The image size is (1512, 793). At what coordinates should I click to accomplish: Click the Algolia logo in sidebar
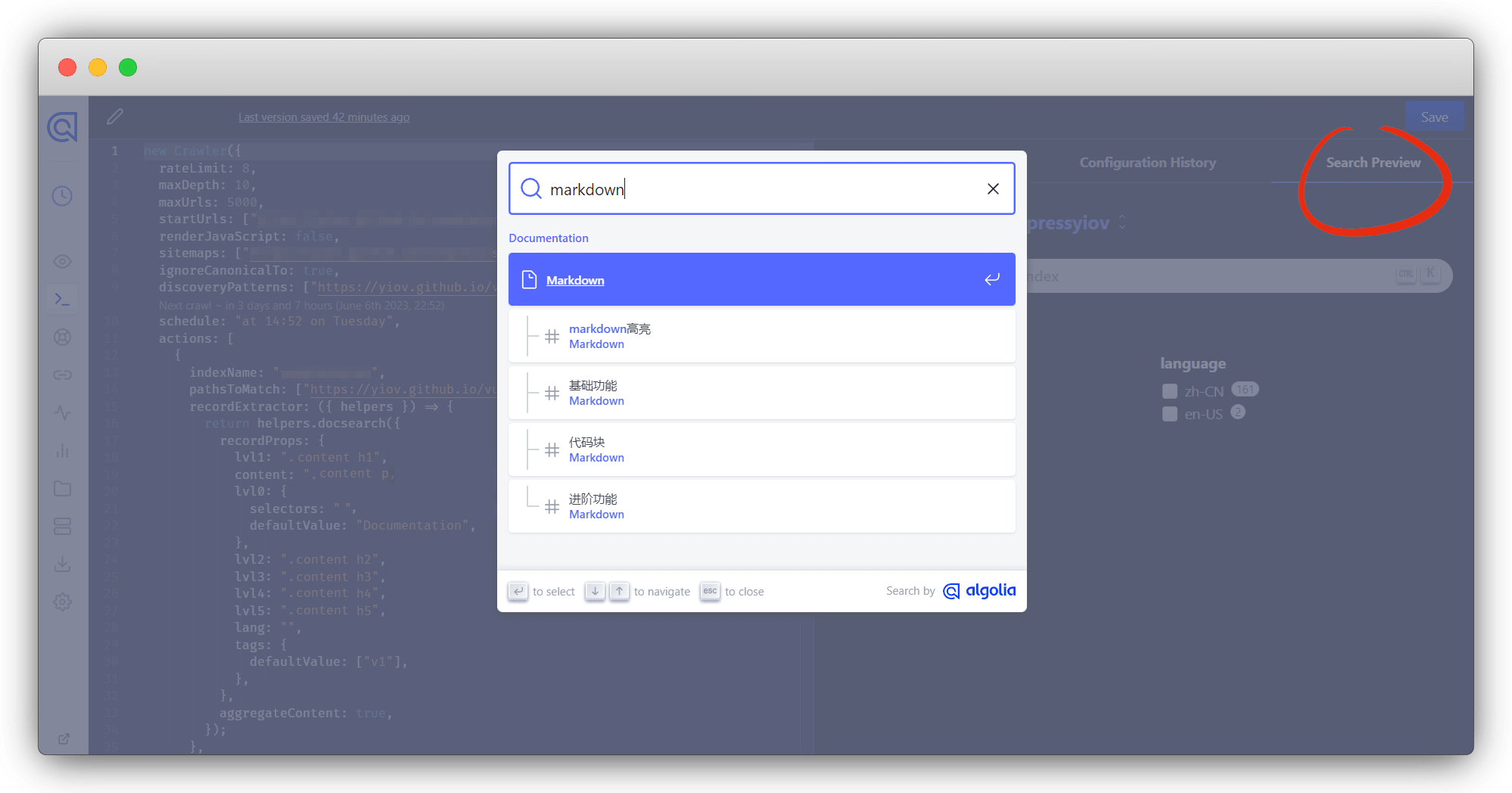[x=63, y=127]
